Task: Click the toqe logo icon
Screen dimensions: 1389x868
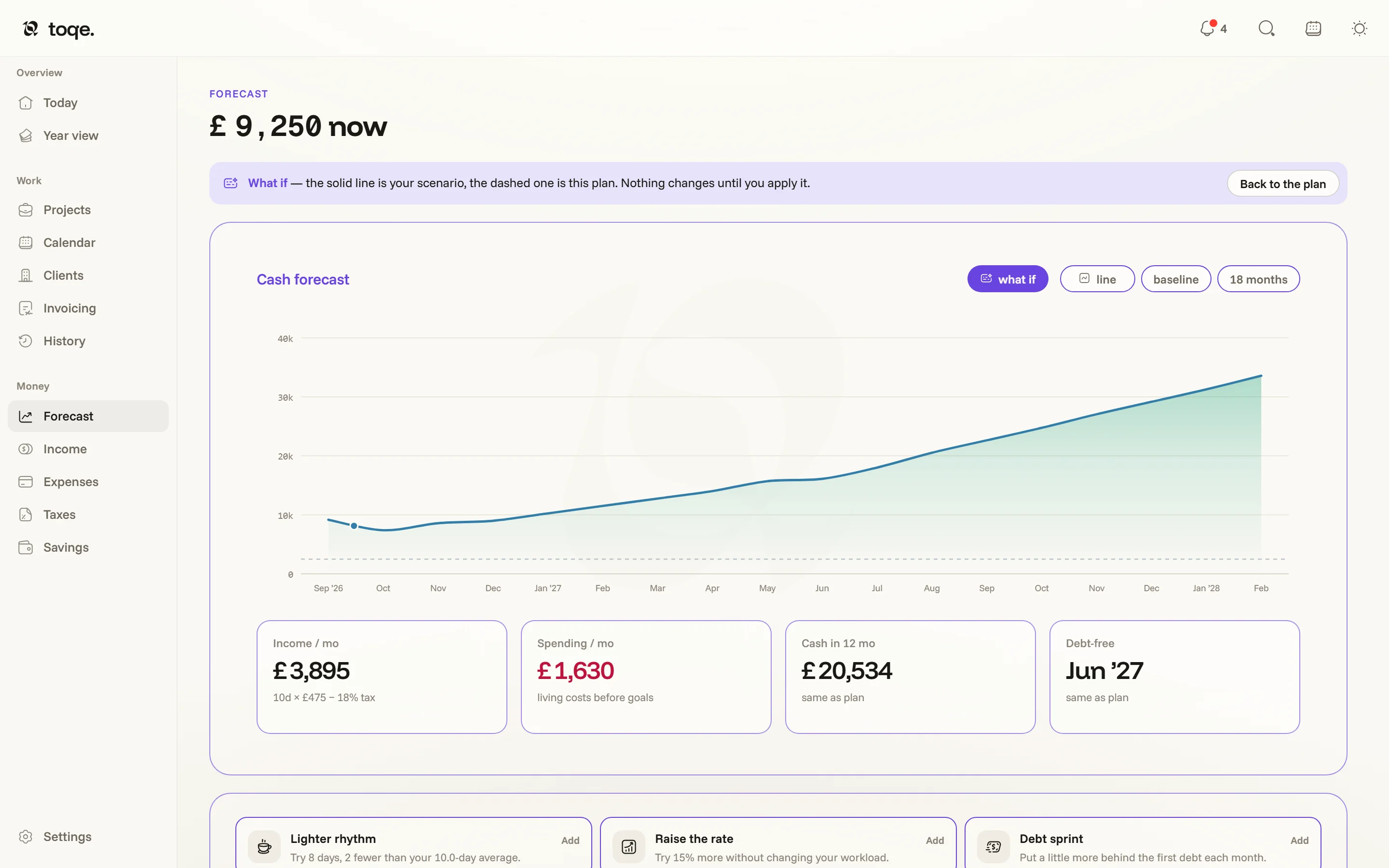Action: point(30,28)
